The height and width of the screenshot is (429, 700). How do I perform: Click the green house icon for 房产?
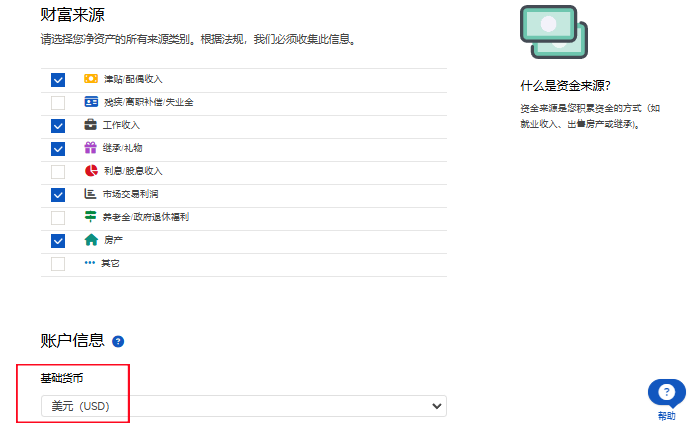(x=91, y=240)
